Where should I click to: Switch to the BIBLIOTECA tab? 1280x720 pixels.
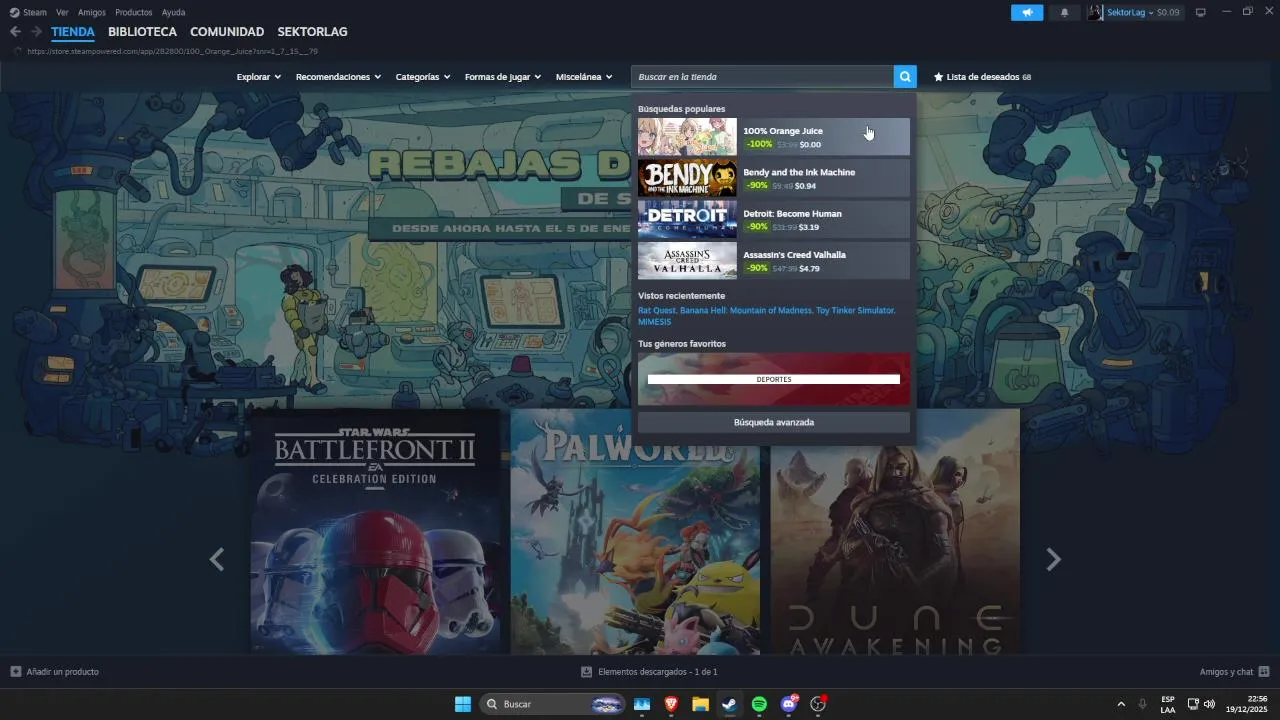[x=142, y=32]
